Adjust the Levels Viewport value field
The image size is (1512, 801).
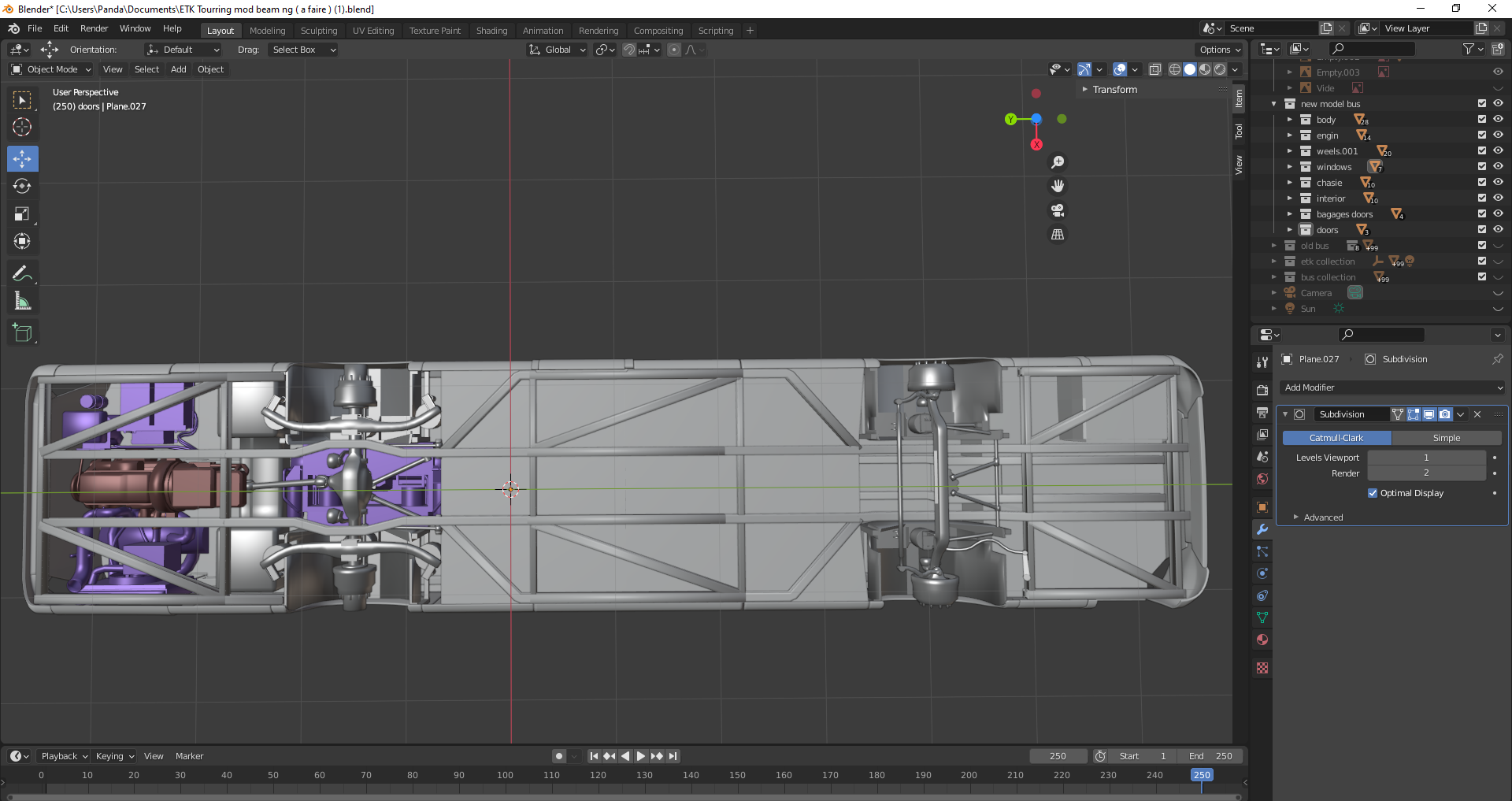coord(1426,458)
